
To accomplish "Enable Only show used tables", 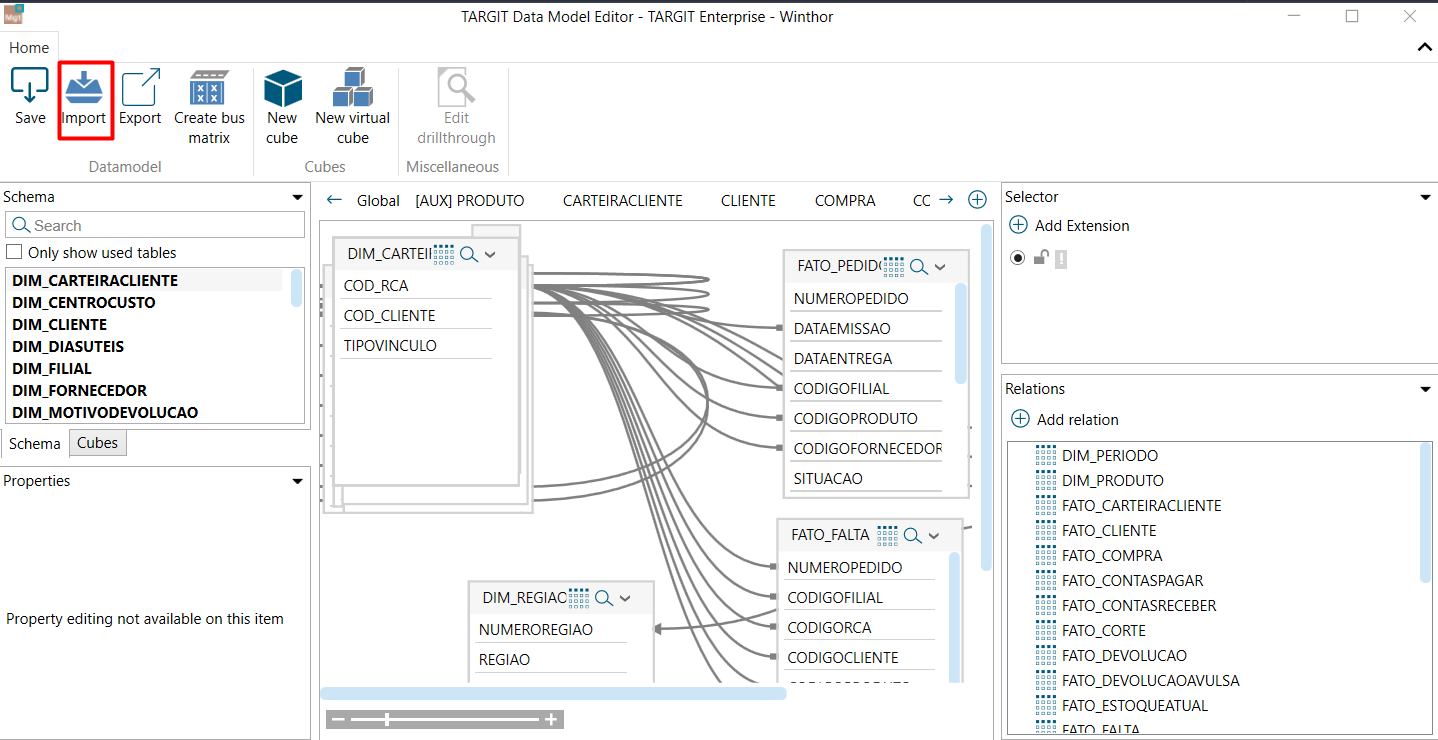I will tap(14, 253).
